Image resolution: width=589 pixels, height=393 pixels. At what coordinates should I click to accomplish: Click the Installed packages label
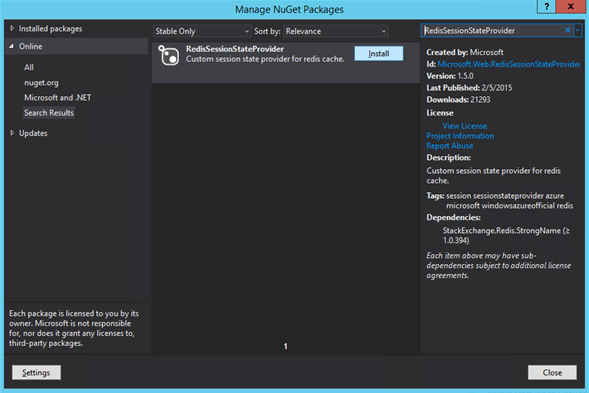[x=50, y=29]
